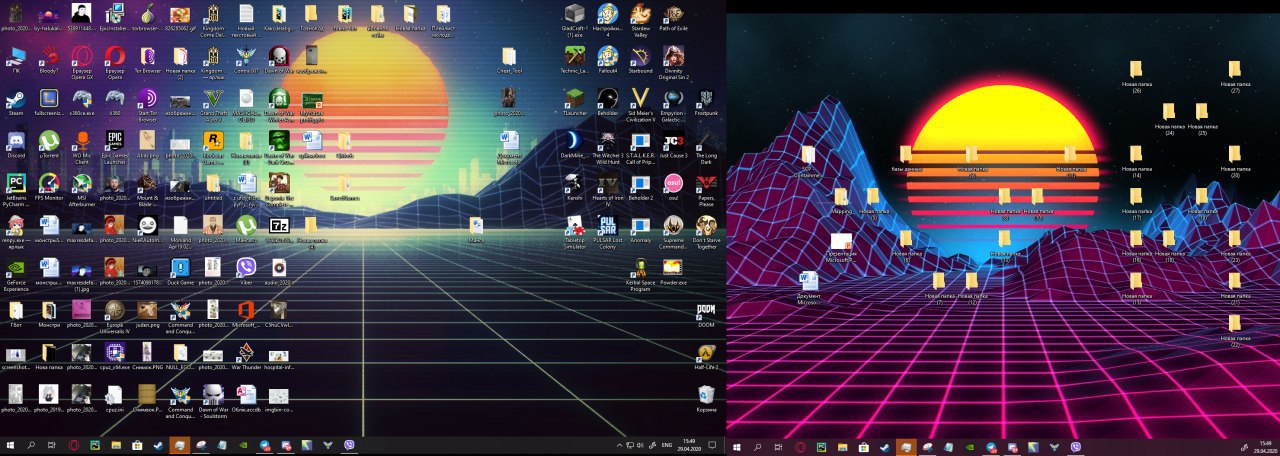The image size is (1280, 456).
Task: Open Start menu on left monitor taskbar
Action: tap(10, 445)
